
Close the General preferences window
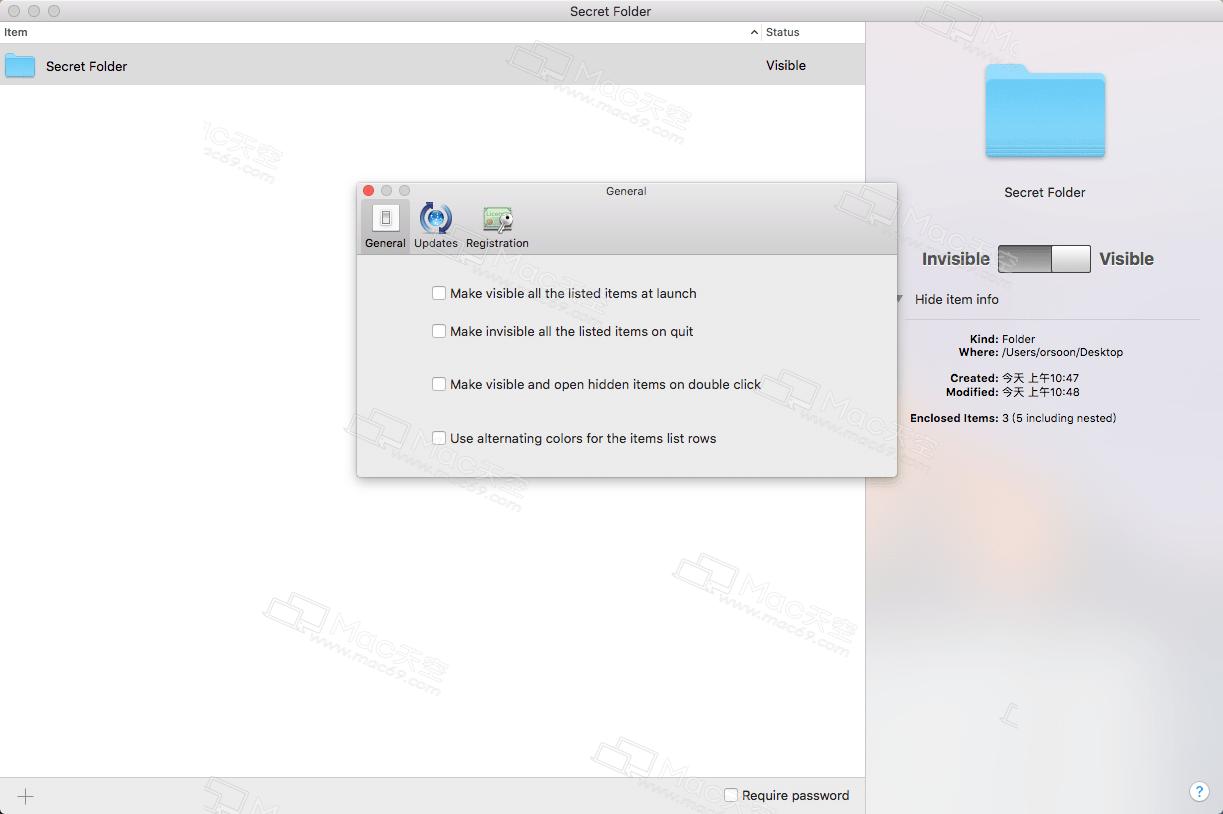pos(368,190)
